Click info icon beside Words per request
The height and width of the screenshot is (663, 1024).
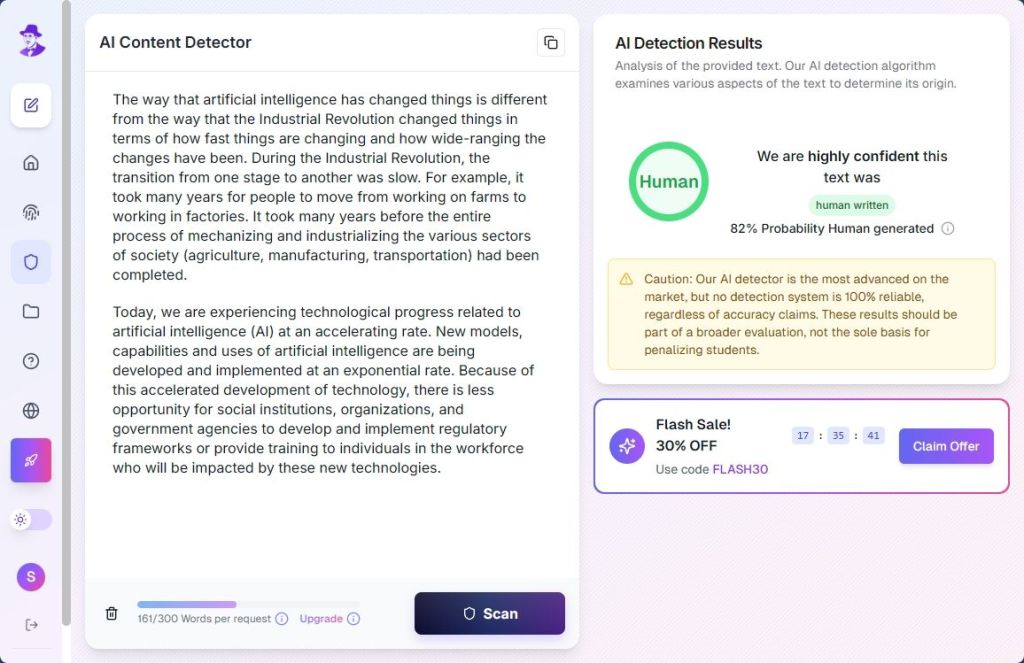[x=282, y=619]
